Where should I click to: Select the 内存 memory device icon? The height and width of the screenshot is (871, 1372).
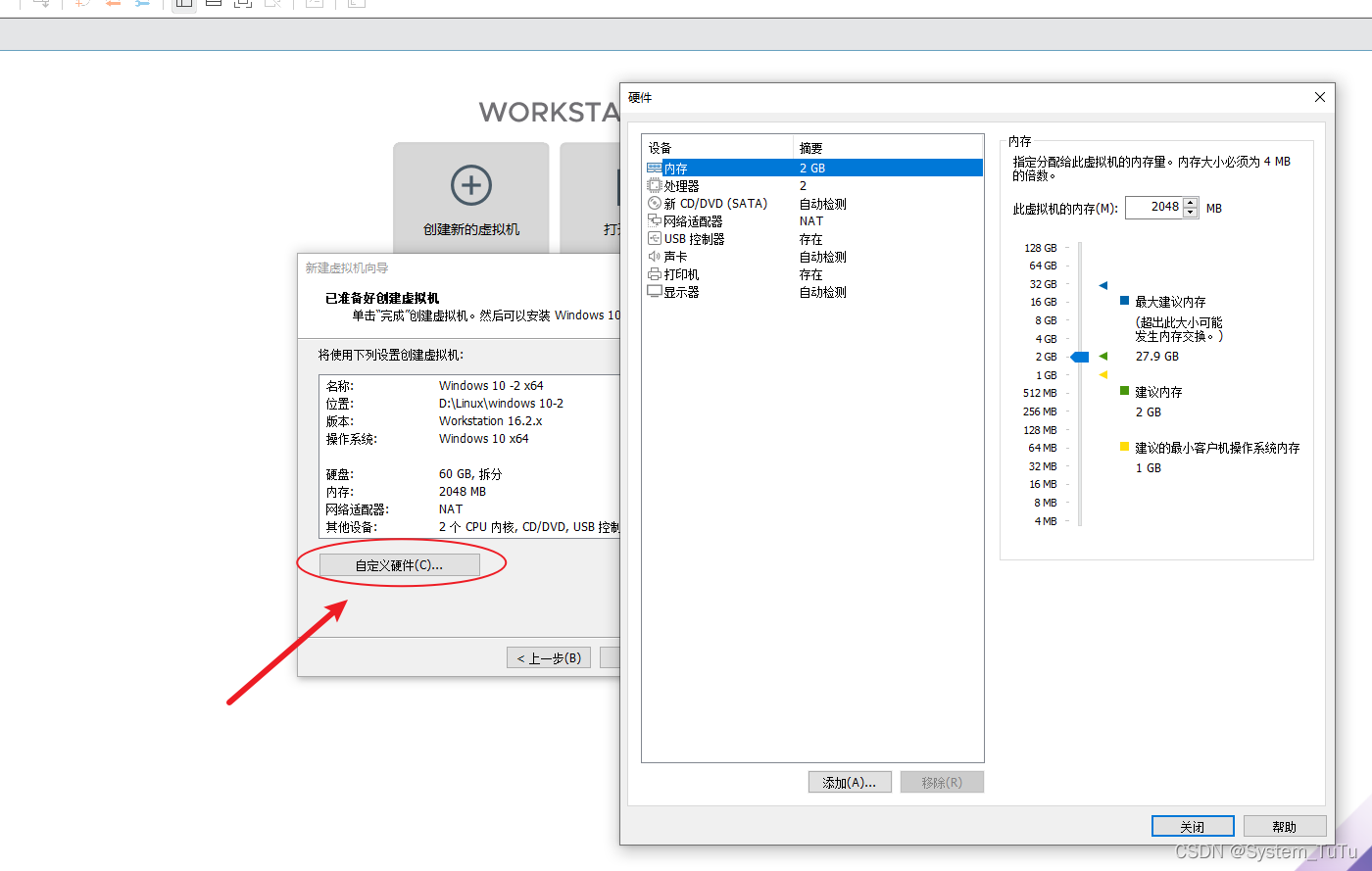pos(655,169)
